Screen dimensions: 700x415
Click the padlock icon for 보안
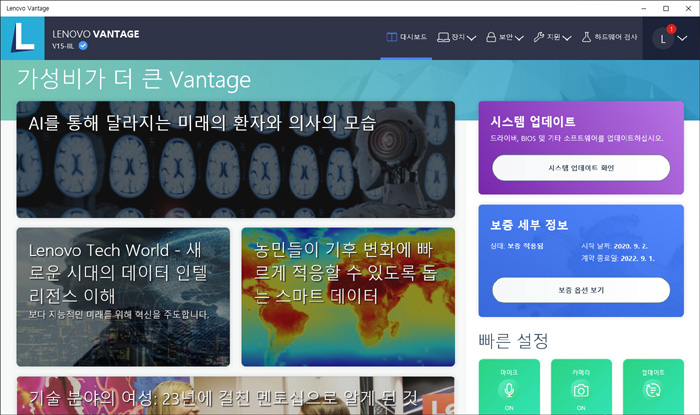[x=491, y=37]
